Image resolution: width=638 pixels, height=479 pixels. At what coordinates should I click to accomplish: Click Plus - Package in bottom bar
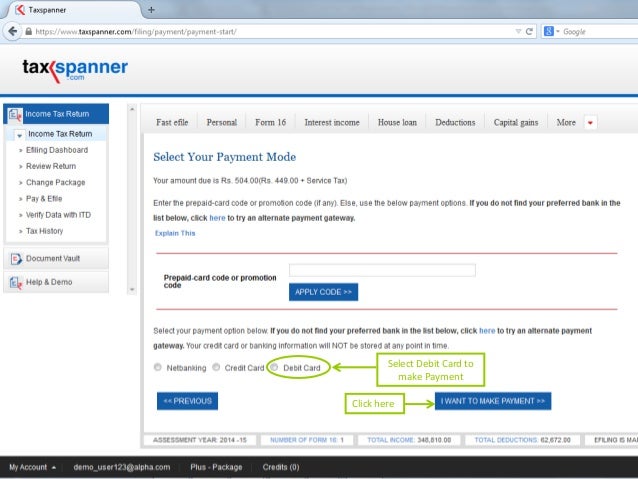[216, 467]
